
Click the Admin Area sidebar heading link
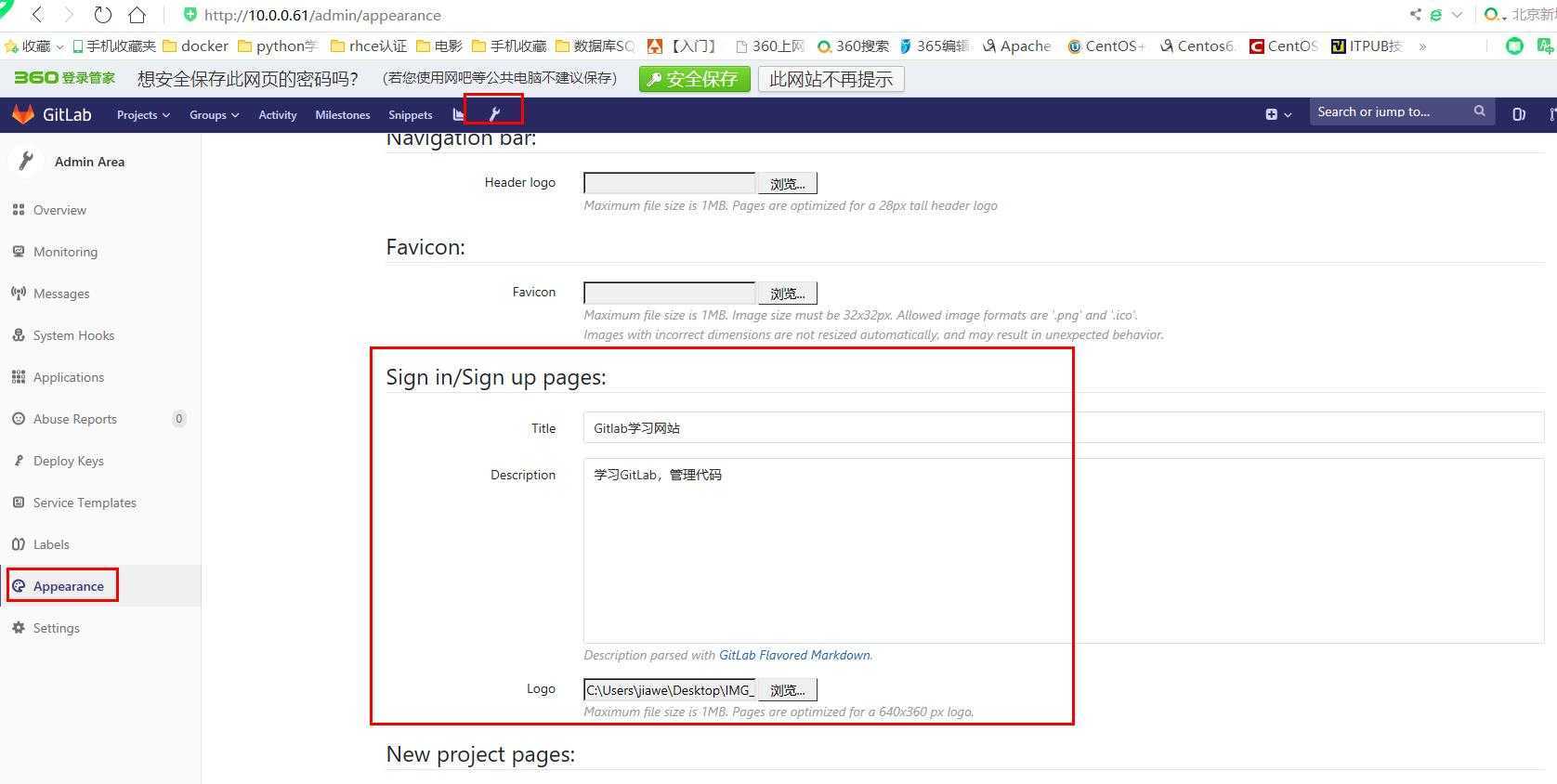(89, 162)
